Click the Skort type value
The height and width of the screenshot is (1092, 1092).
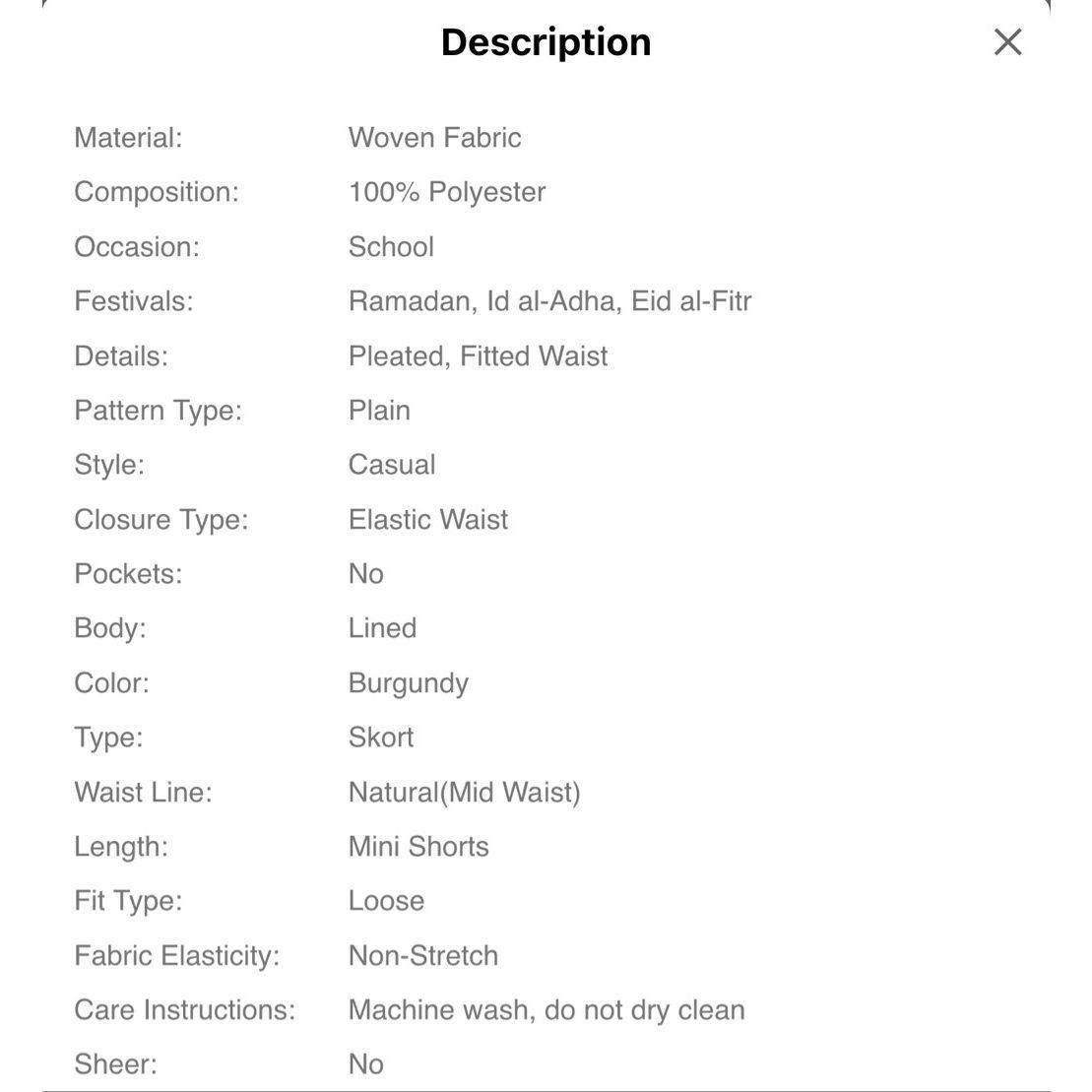pos(381,738)
